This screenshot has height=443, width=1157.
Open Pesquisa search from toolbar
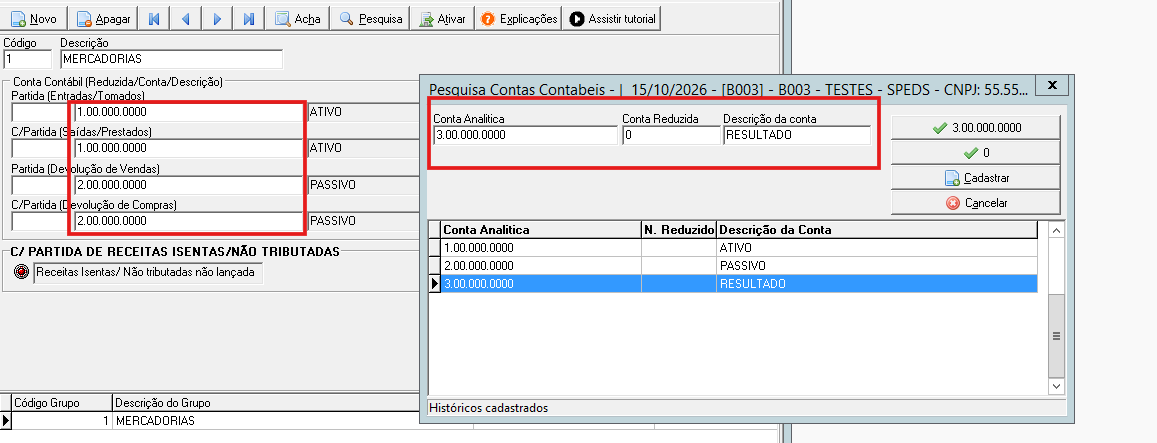point(371,18)
